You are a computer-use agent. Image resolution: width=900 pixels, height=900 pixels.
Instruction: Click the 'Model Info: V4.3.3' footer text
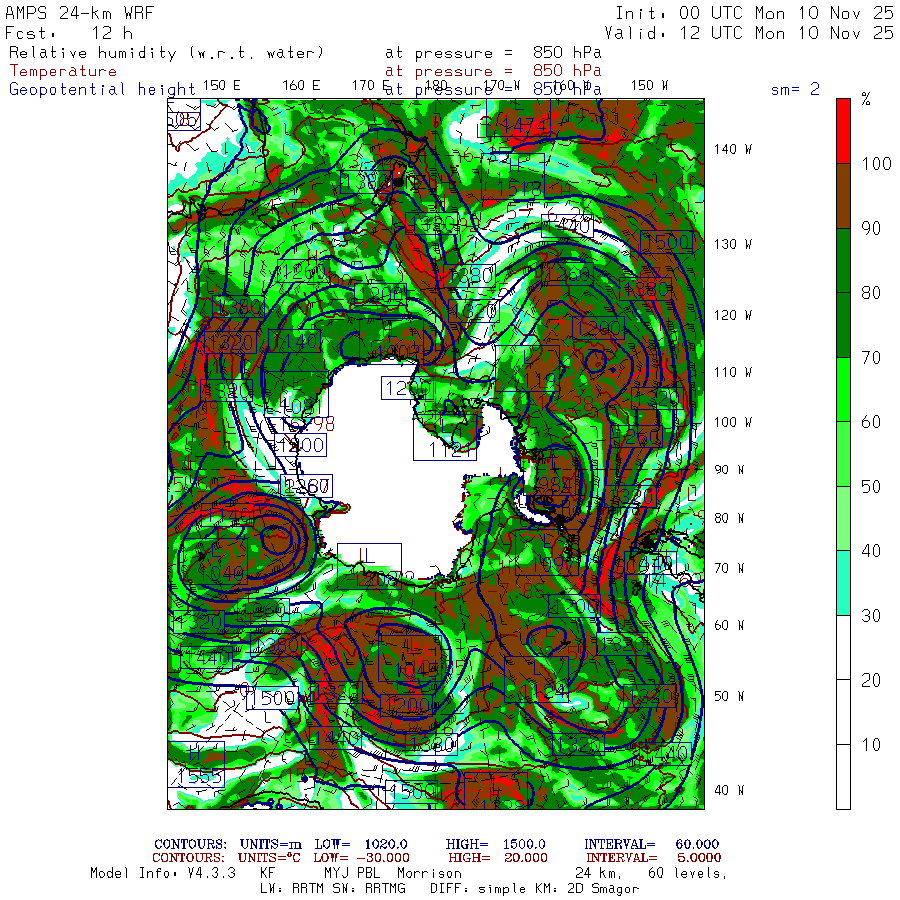[163, 873]
